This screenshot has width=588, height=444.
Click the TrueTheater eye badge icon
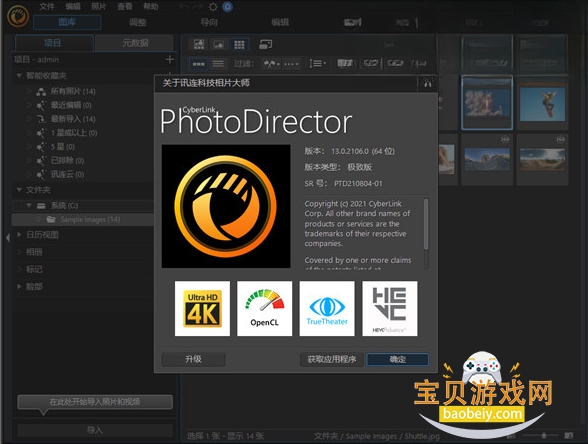(x=327, y=308)
